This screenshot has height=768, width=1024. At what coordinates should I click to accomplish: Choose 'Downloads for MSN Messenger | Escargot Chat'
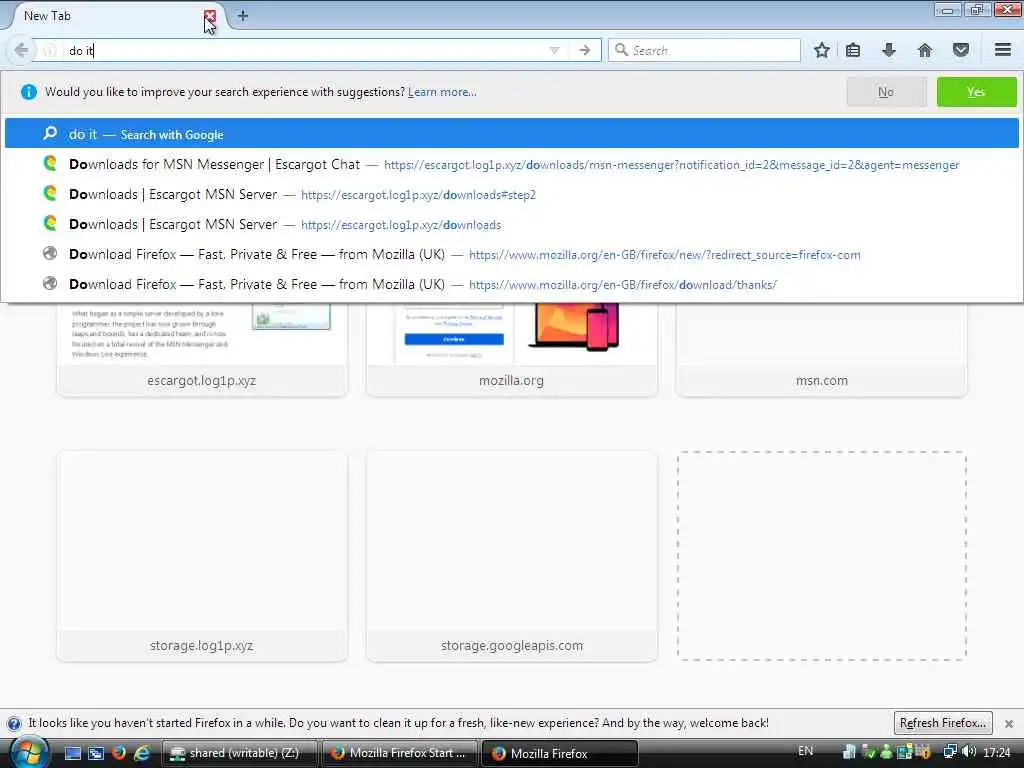point(511,165)
